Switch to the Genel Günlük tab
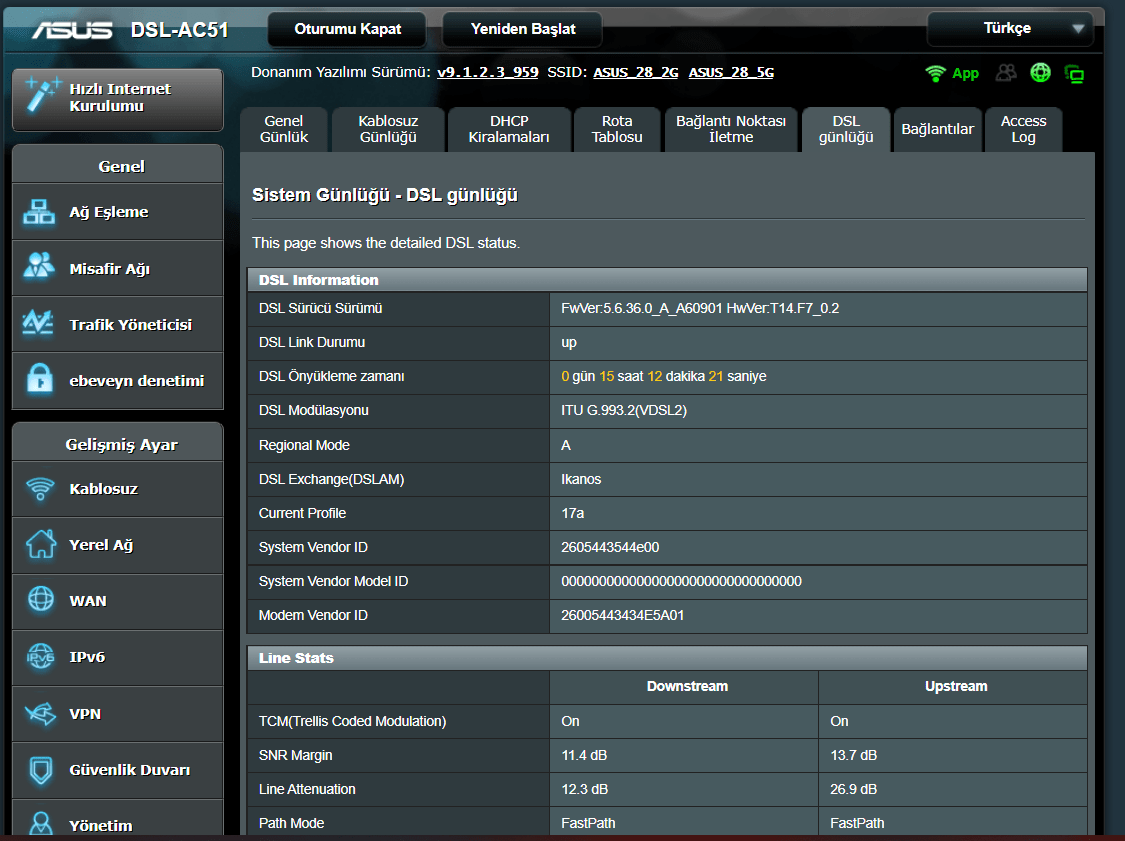Image resolution: width=1125 pixels, height=841 pixels. tap(284, 129)
